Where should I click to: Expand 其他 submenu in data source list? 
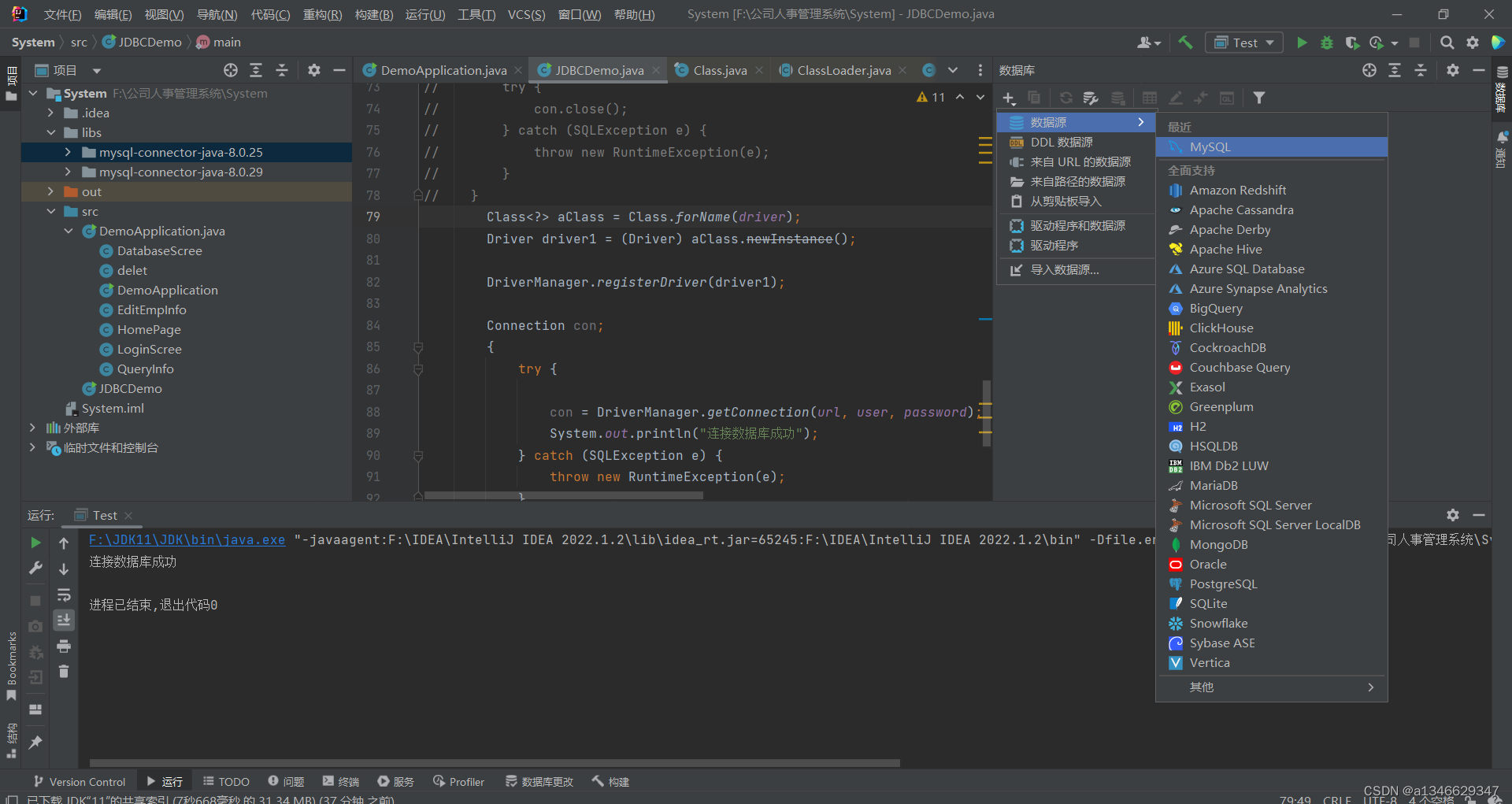[1271, 687]
